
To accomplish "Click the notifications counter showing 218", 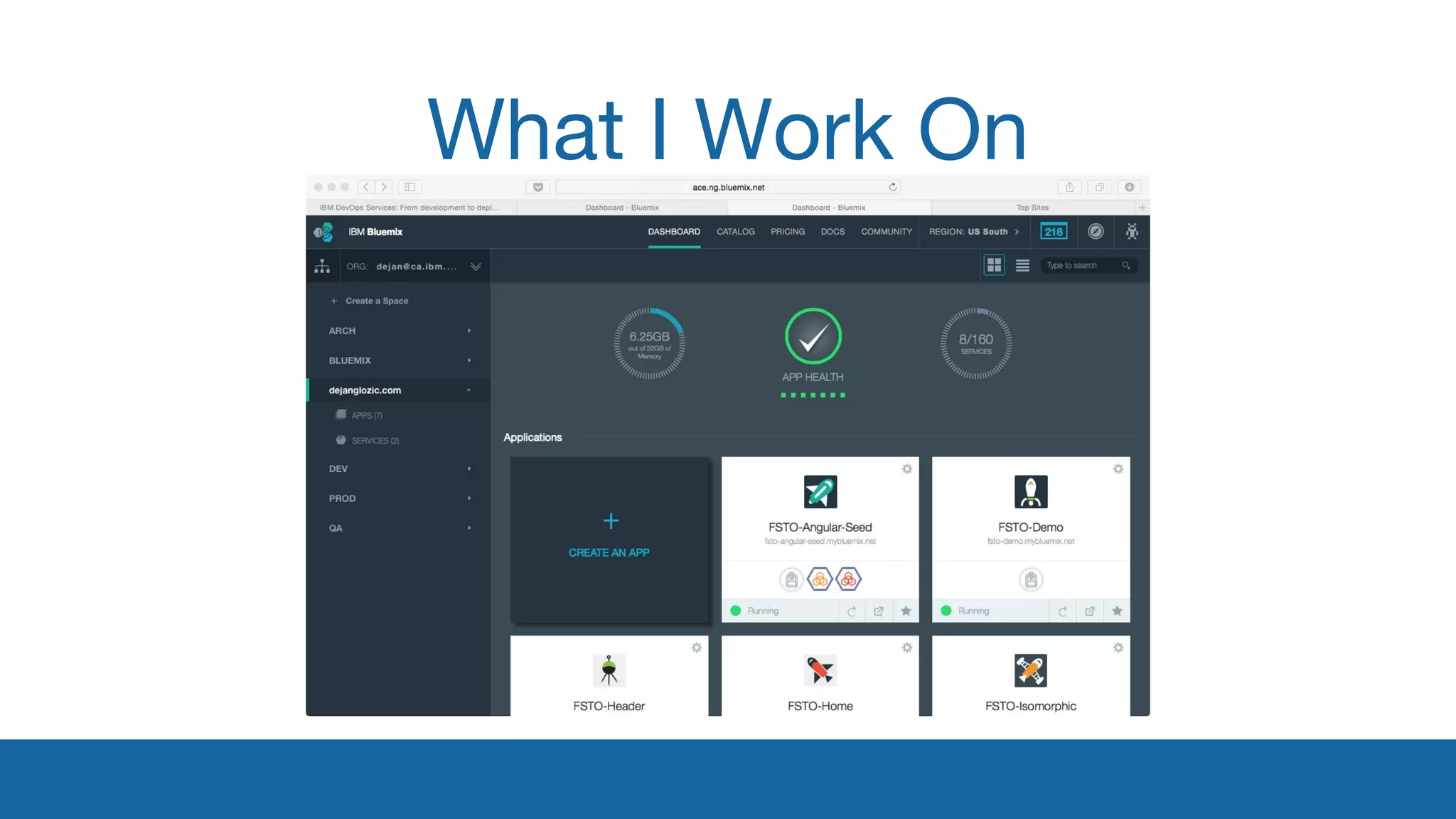I will point(1053,232).
